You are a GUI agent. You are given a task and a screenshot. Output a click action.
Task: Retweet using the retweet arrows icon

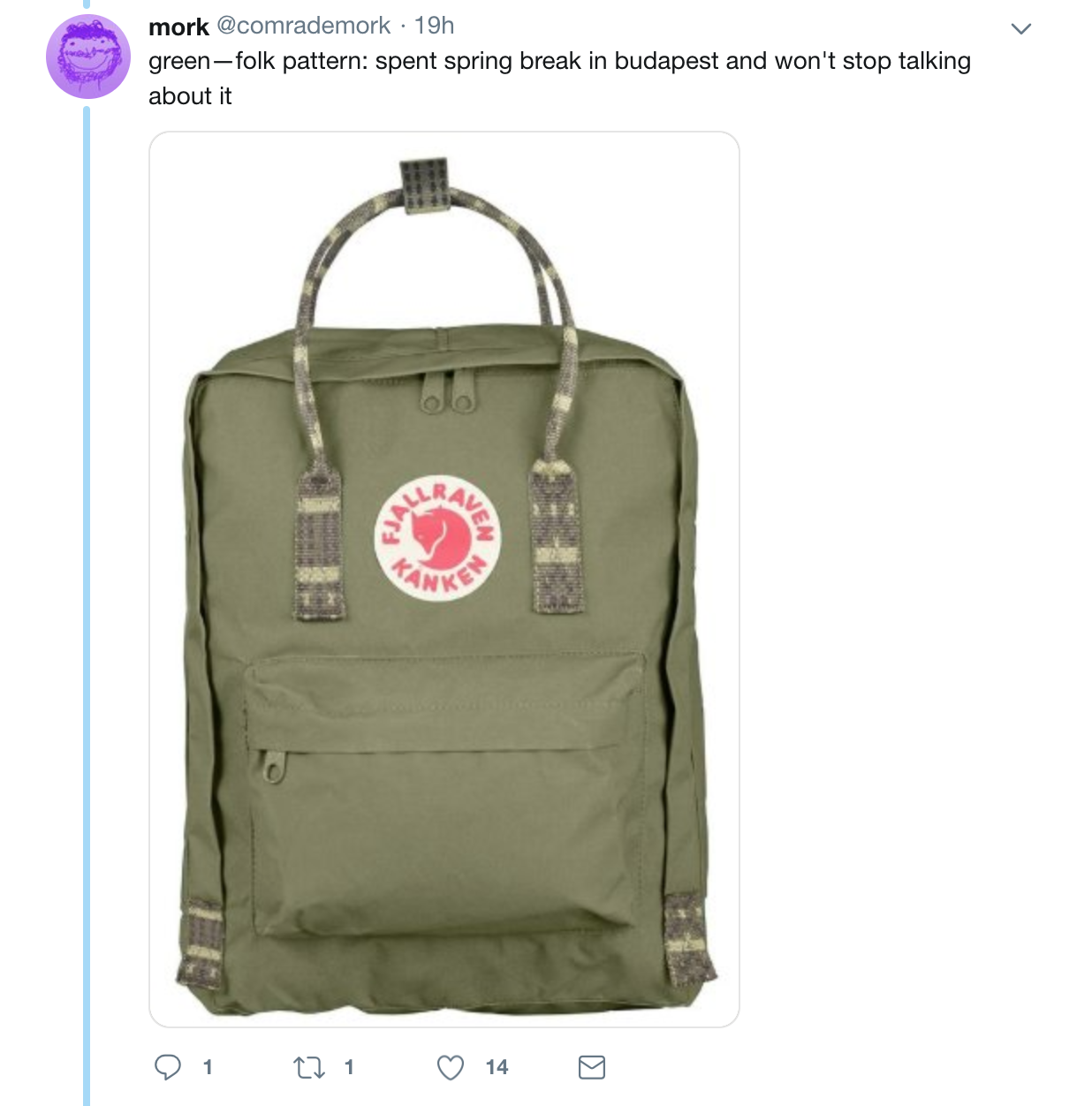click(309, 1068)
